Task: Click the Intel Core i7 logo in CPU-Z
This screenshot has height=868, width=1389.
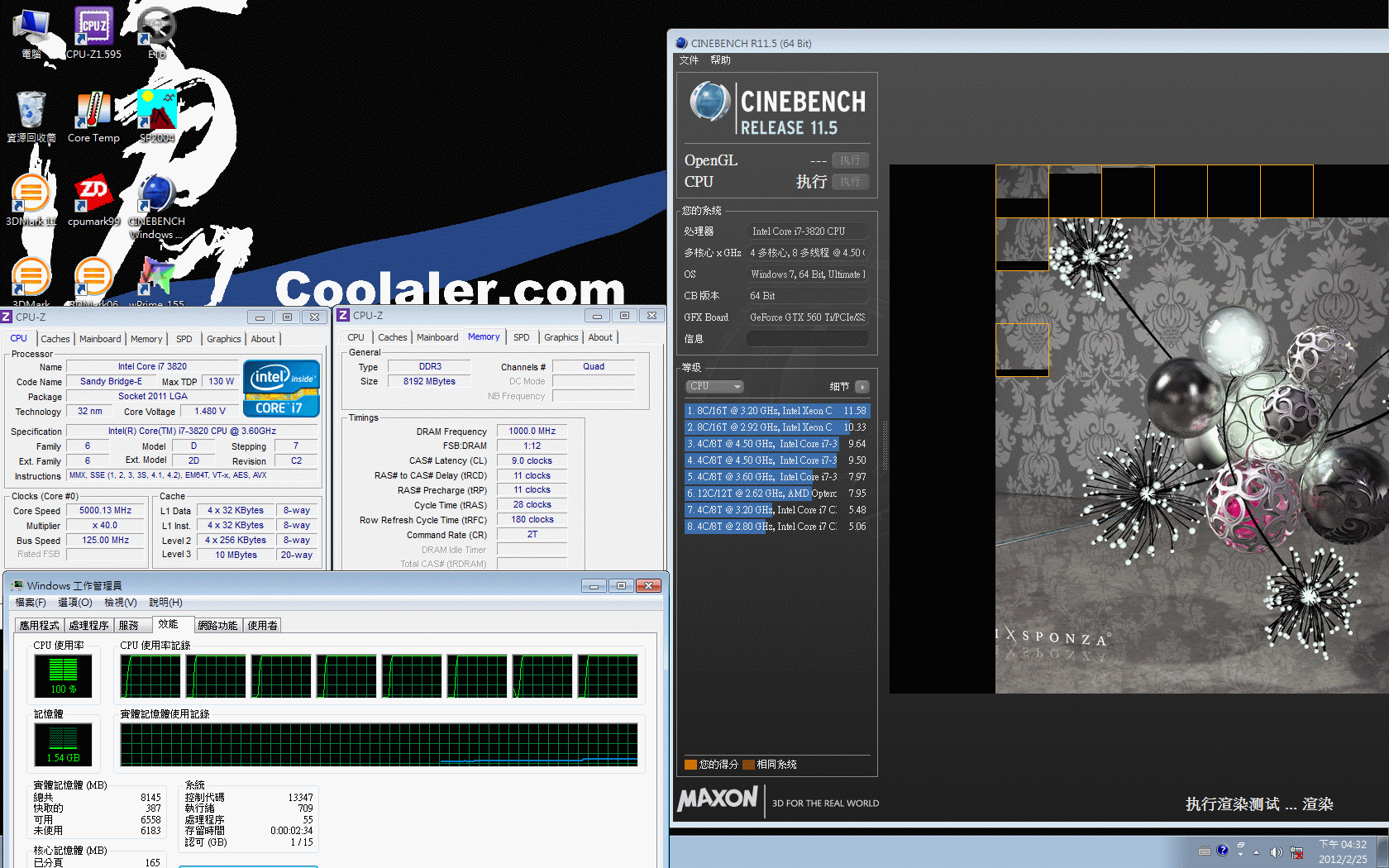Action: (x=281, y=388)
